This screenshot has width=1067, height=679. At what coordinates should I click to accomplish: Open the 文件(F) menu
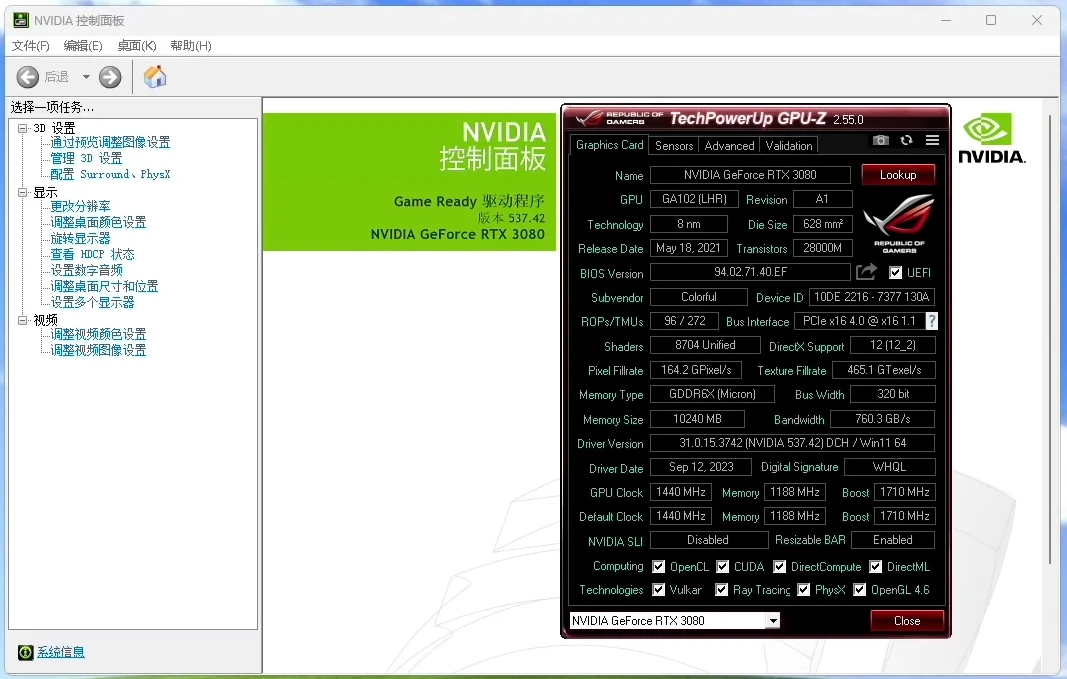pos(31,46)
